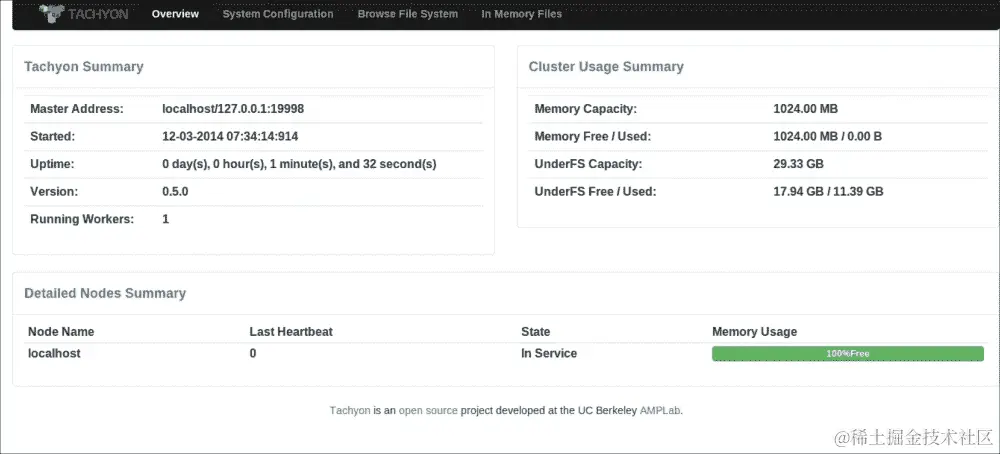Click UnderFS capacity value 29.33 GB
This screenshot has height=454, width=1000.
click(798, 164)
